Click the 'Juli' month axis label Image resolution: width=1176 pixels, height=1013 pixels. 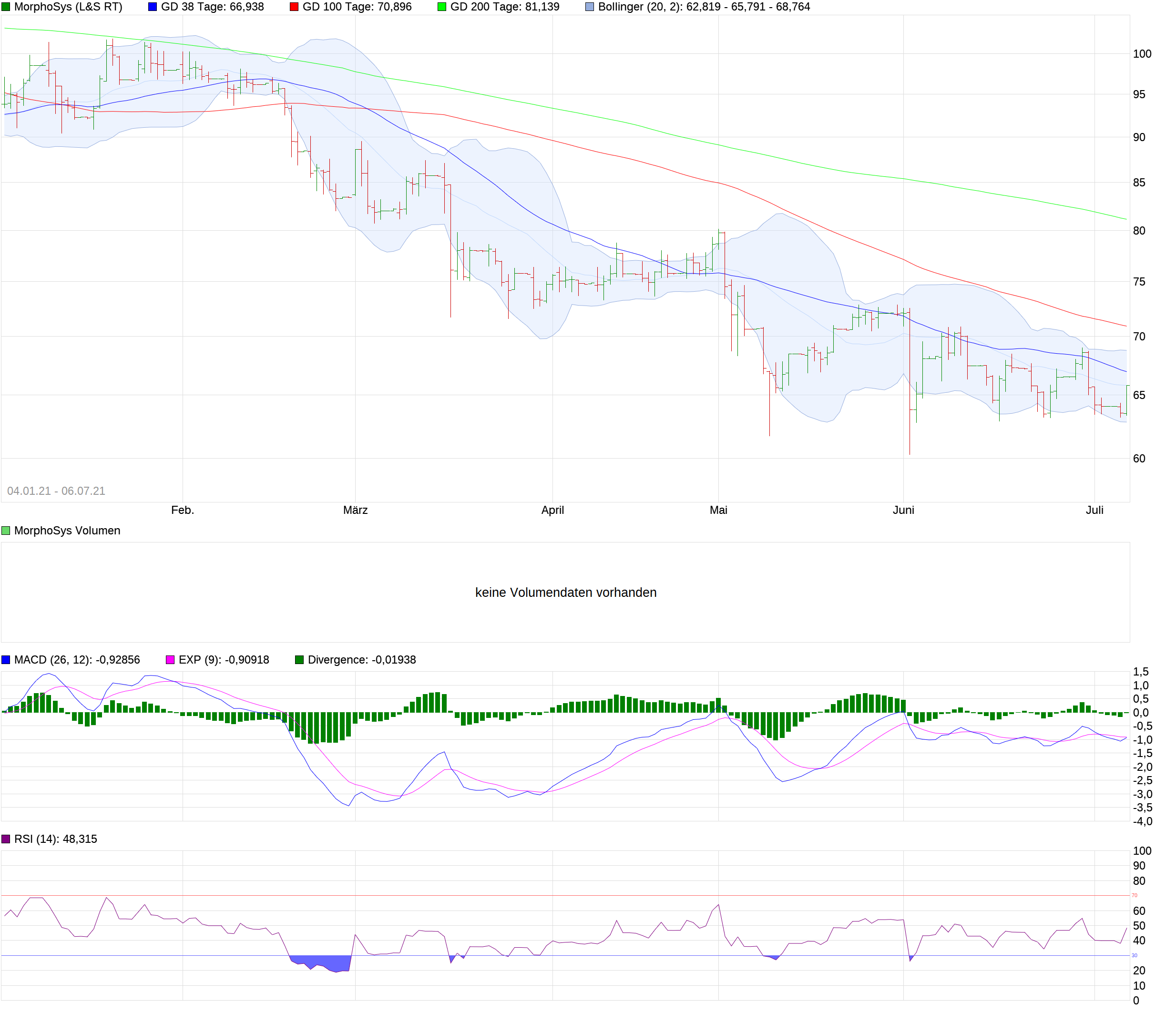click(x=1094, y=510)
